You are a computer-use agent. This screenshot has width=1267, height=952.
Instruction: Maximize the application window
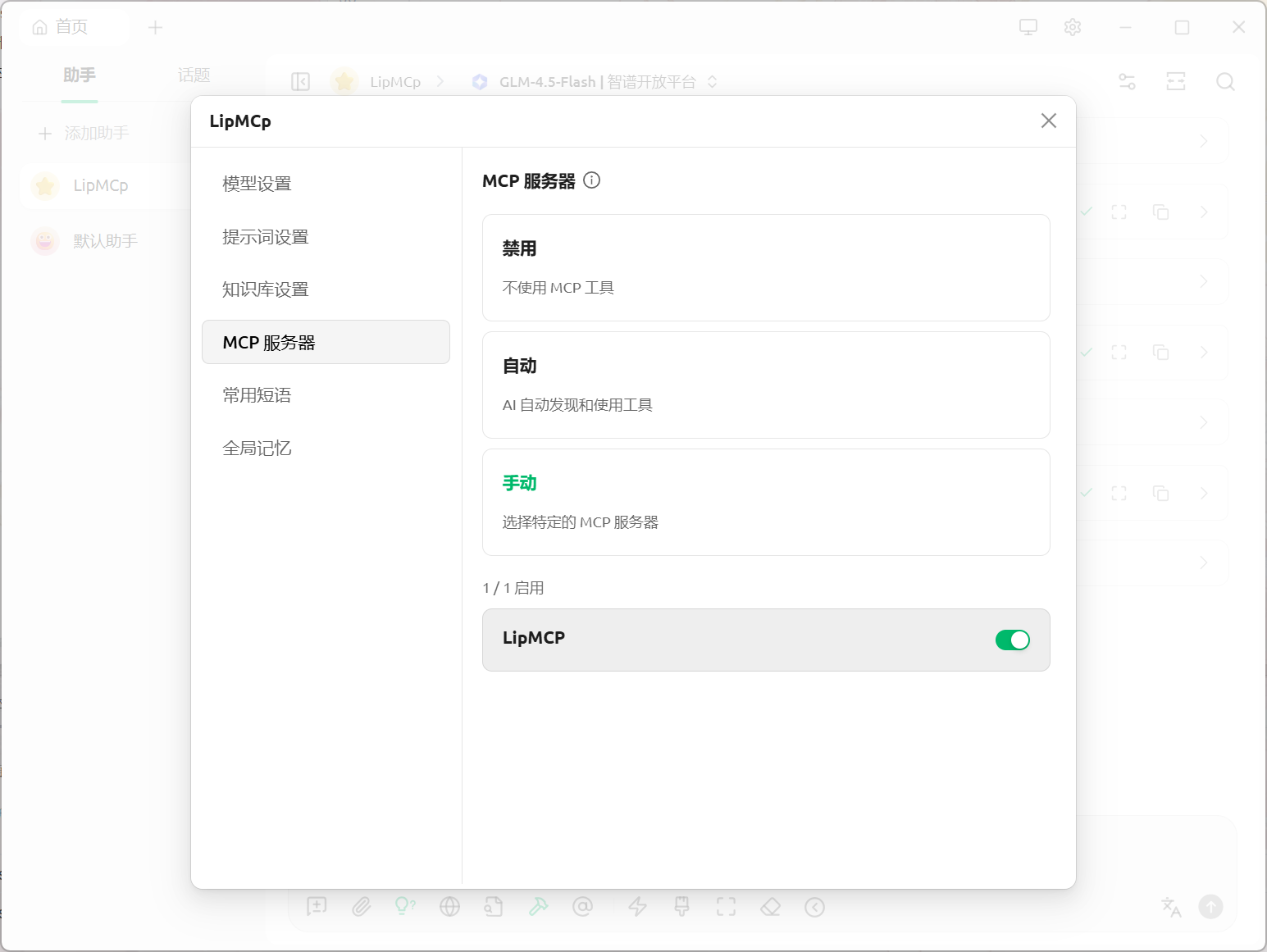tap(1182, 28)
